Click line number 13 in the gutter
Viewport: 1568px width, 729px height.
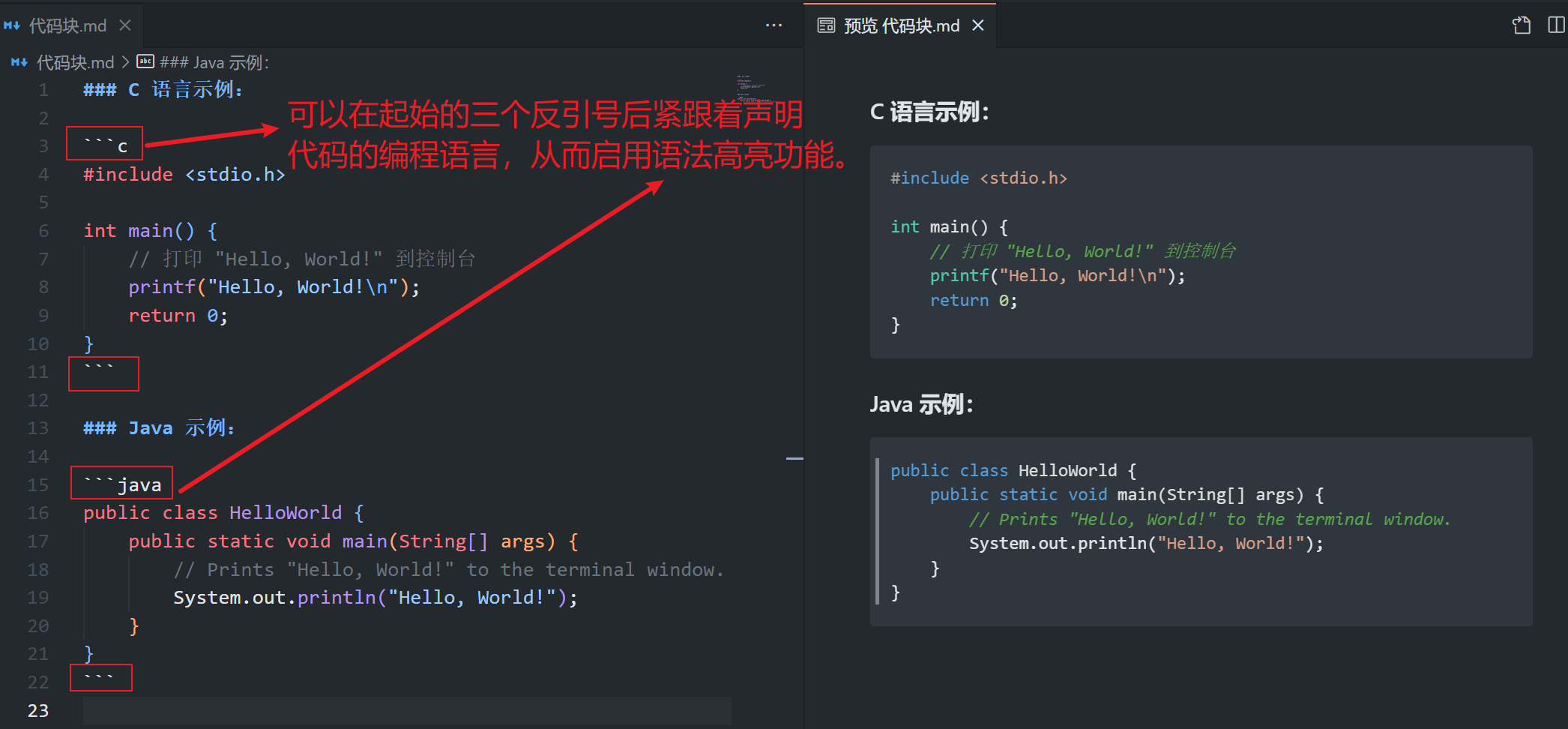tap(38, 428)
